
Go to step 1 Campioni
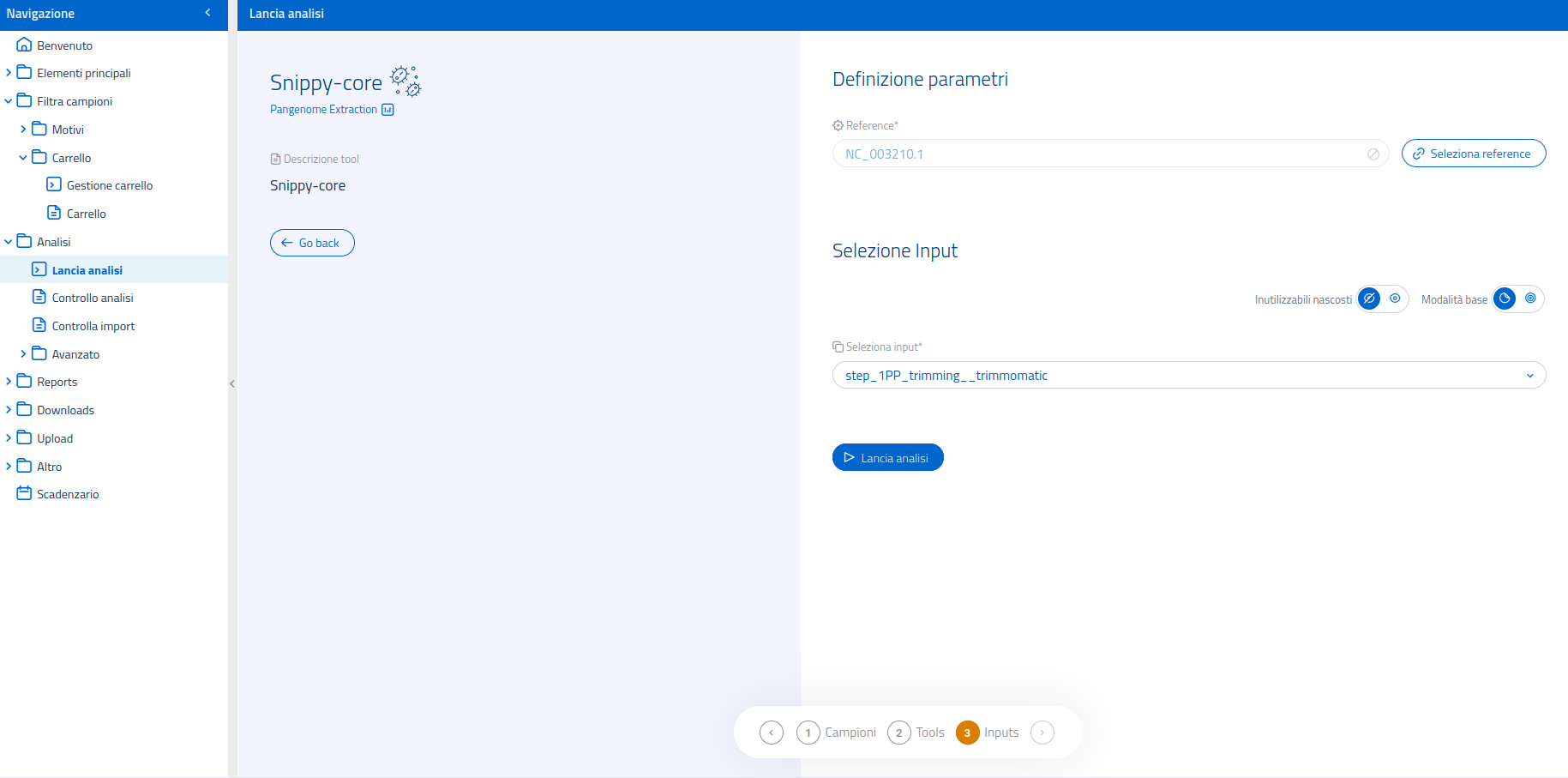[x=836, y=733]
